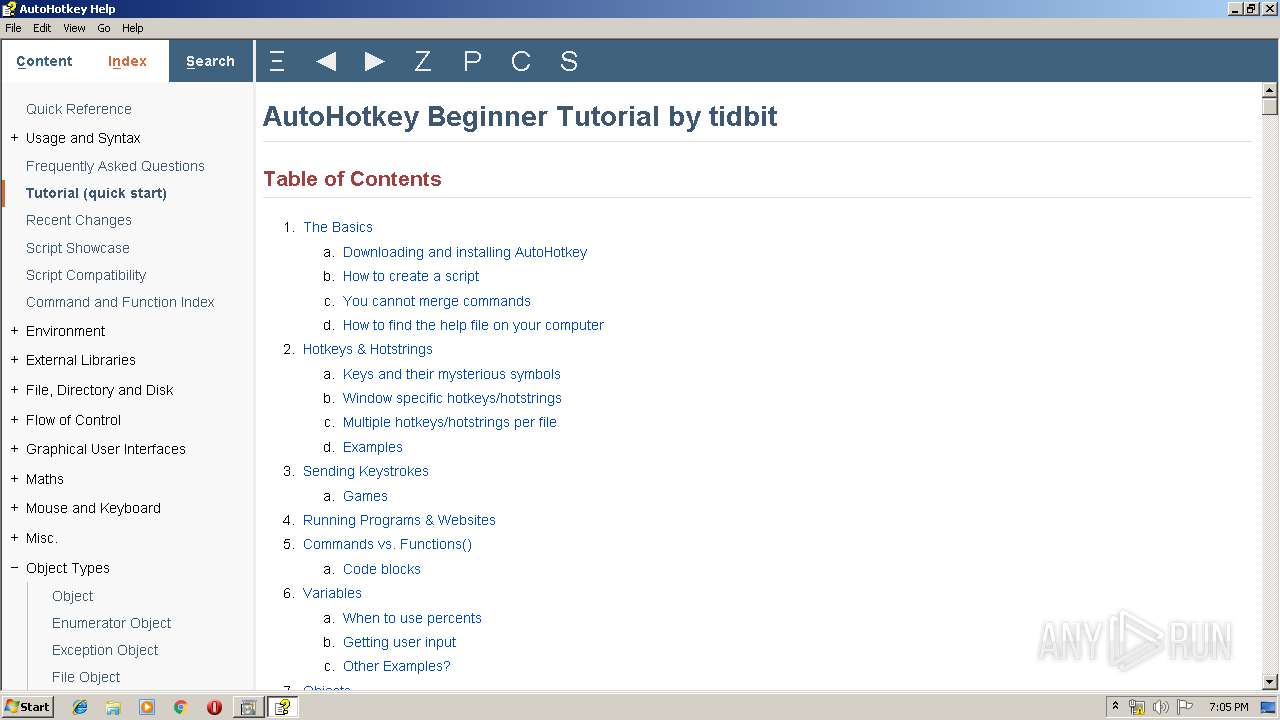
Task: Click the page scrollbar up arrow
Action: tap(1270, 90)
